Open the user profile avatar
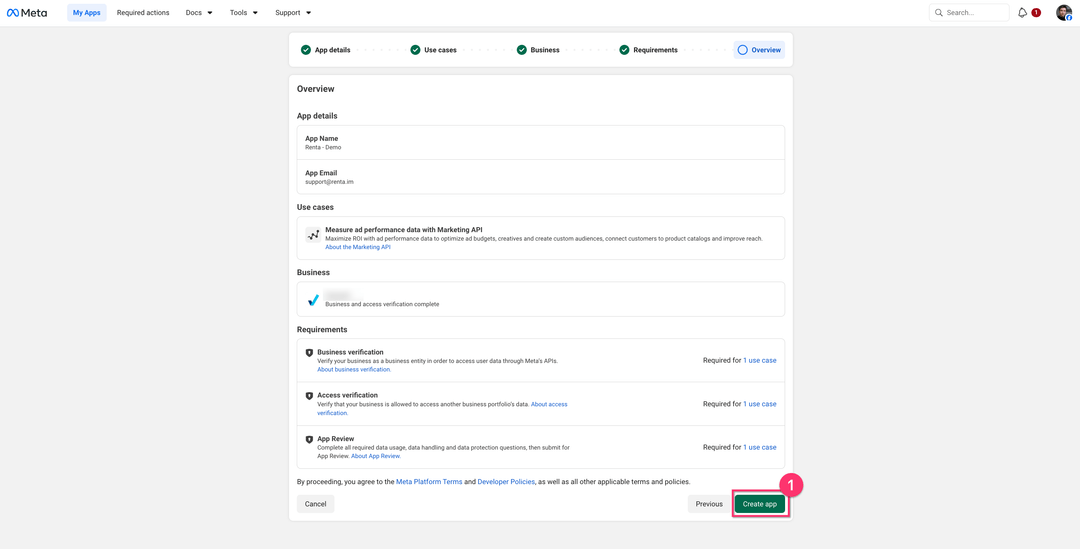 pos(1063,12)
